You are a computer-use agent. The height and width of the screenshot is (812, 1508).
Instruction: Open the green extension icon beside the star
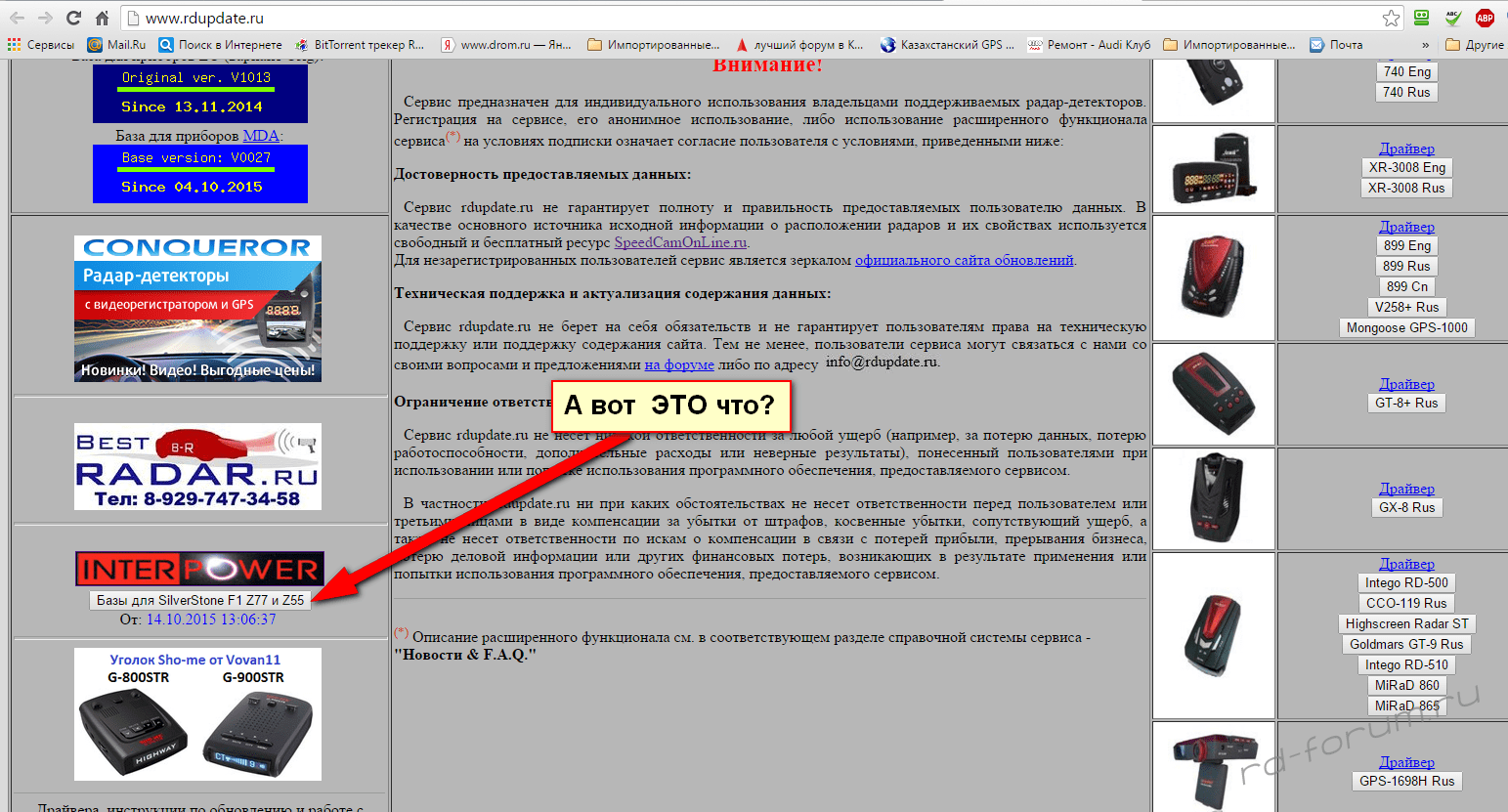1422,18
